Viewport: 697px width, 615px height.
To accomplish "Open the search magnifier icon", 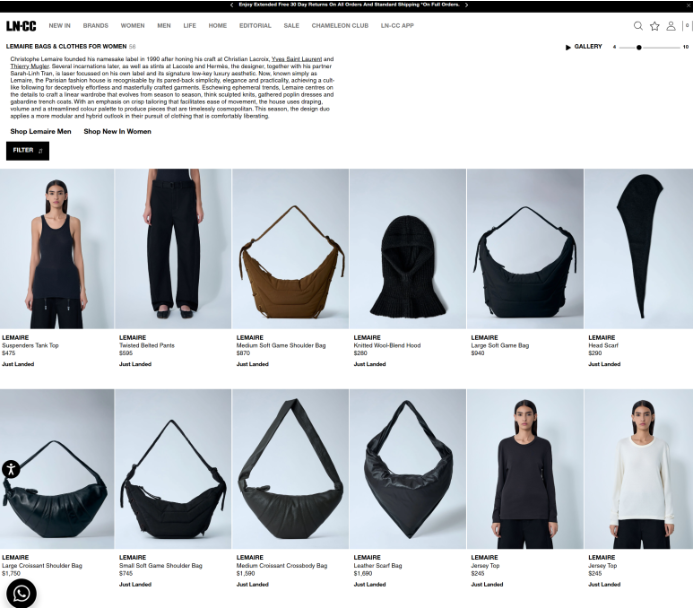I will 638,26.
